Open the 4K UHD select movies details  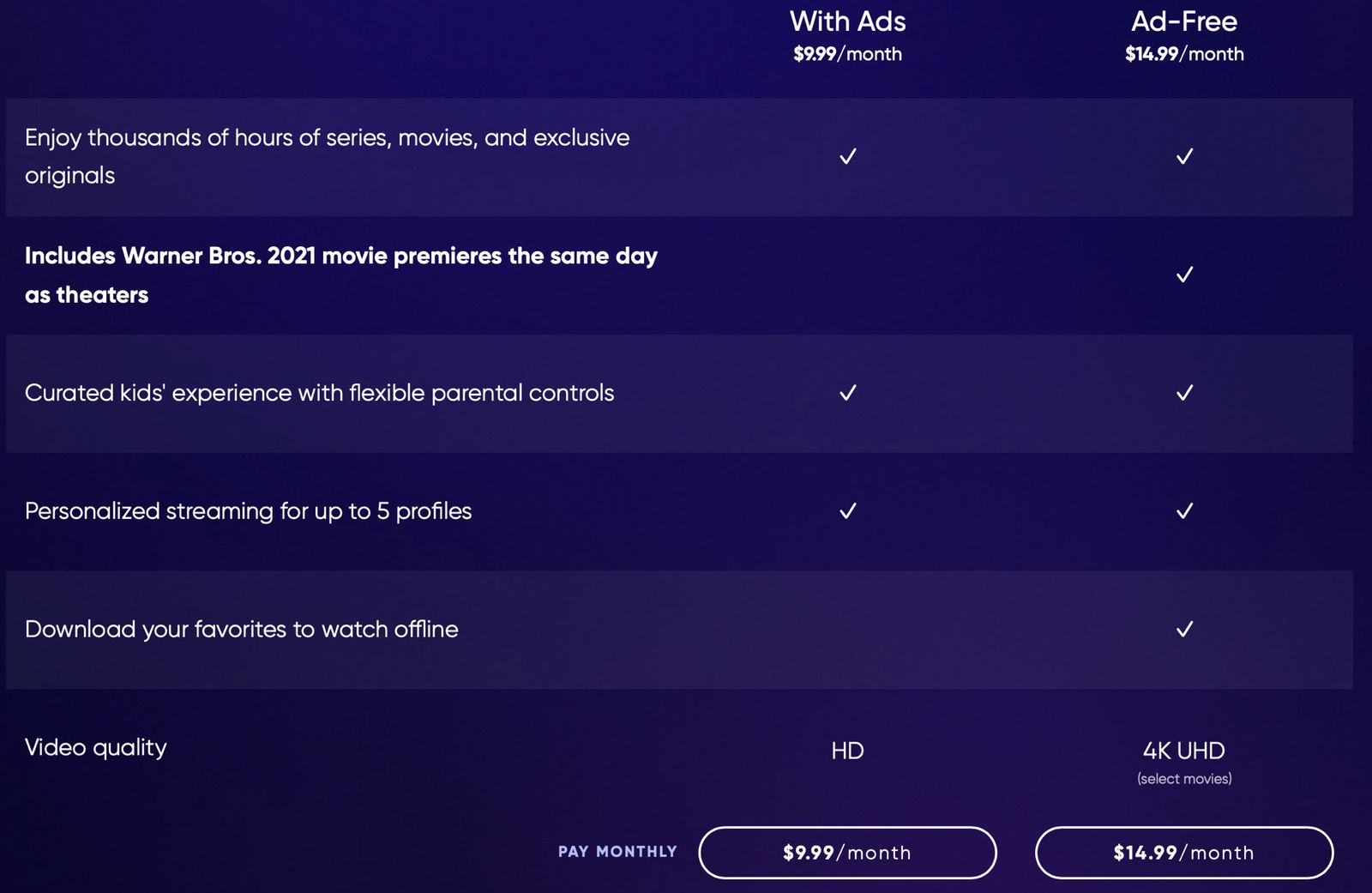[x=1183, y=779]
